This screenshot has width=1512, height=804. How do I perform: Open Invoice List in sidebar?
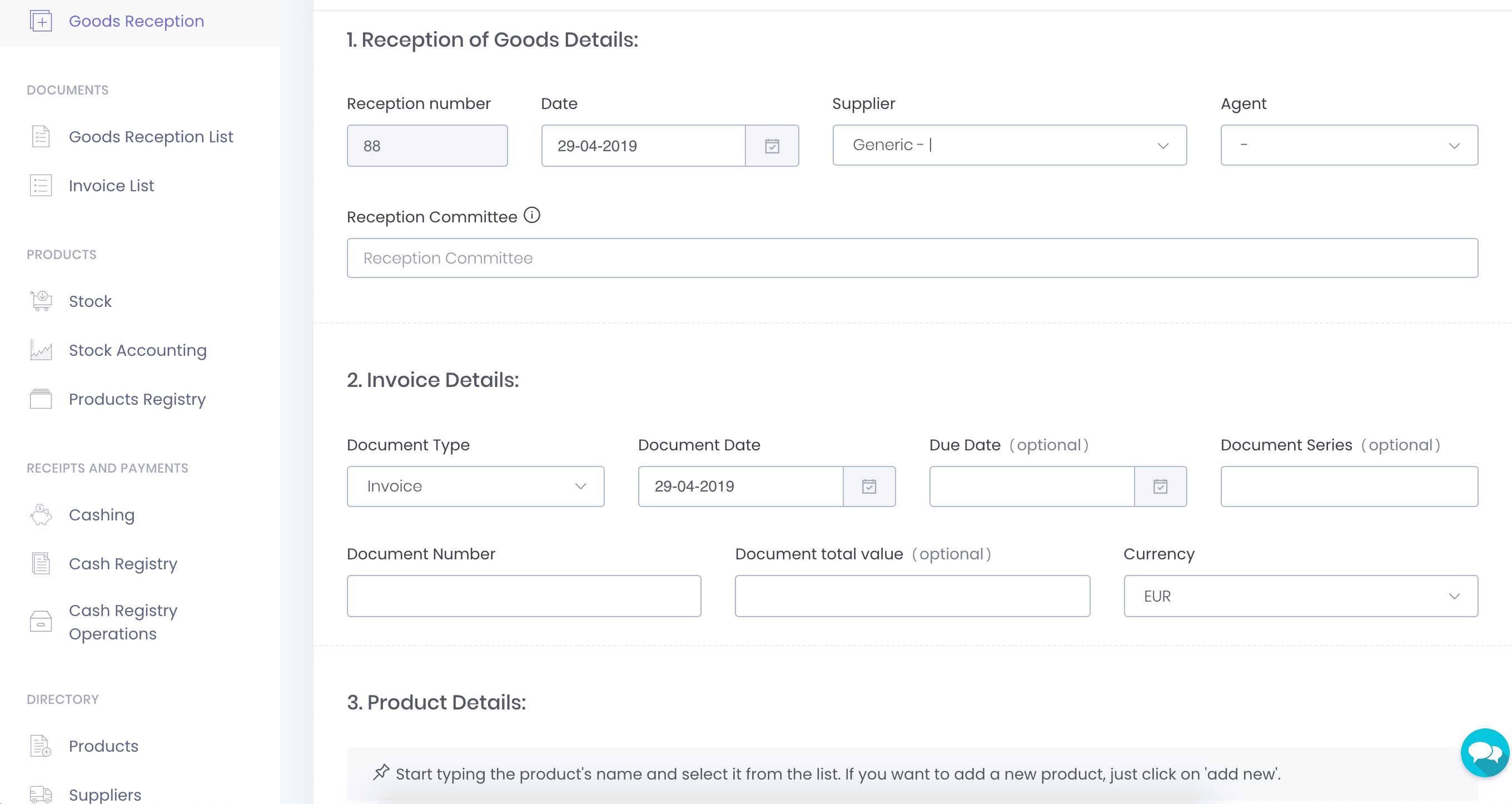[x=111, y=186]
